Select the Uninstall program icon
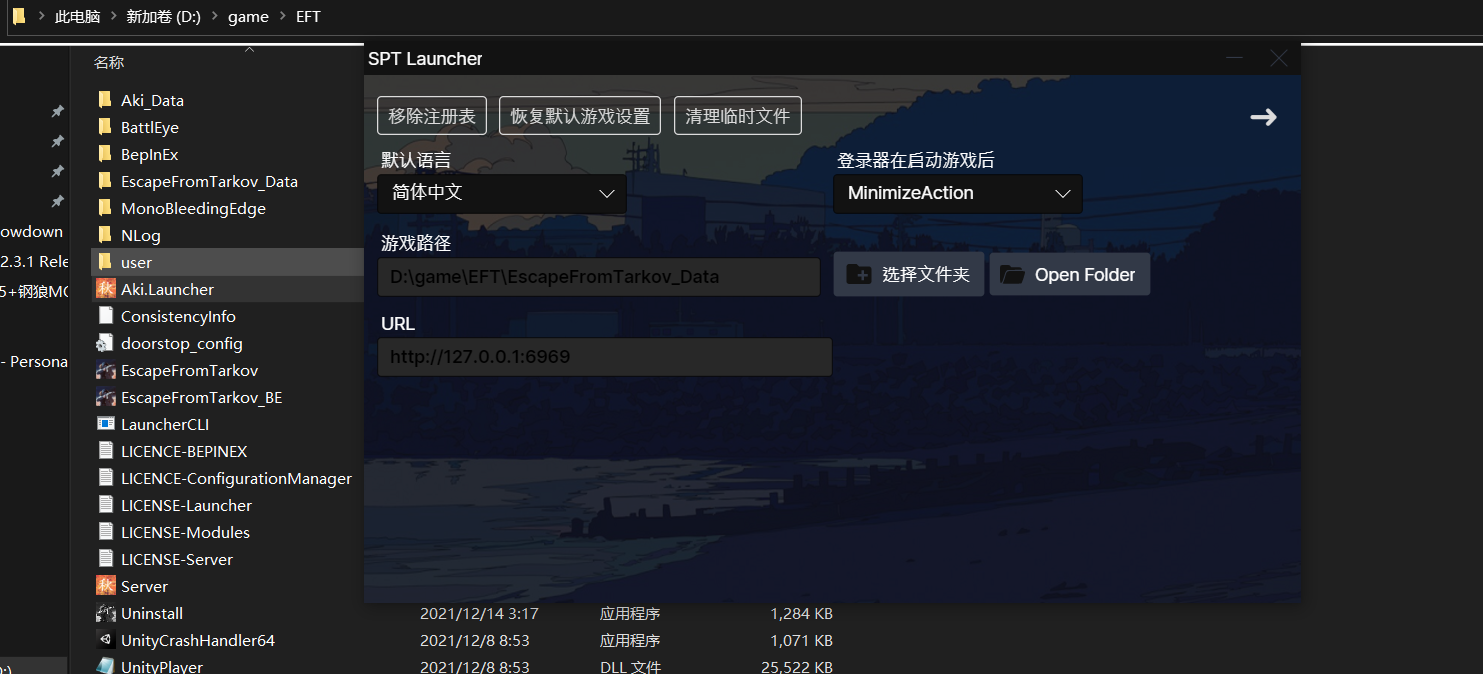This screenshot has height=674, width=1483. tap(105, 613)
